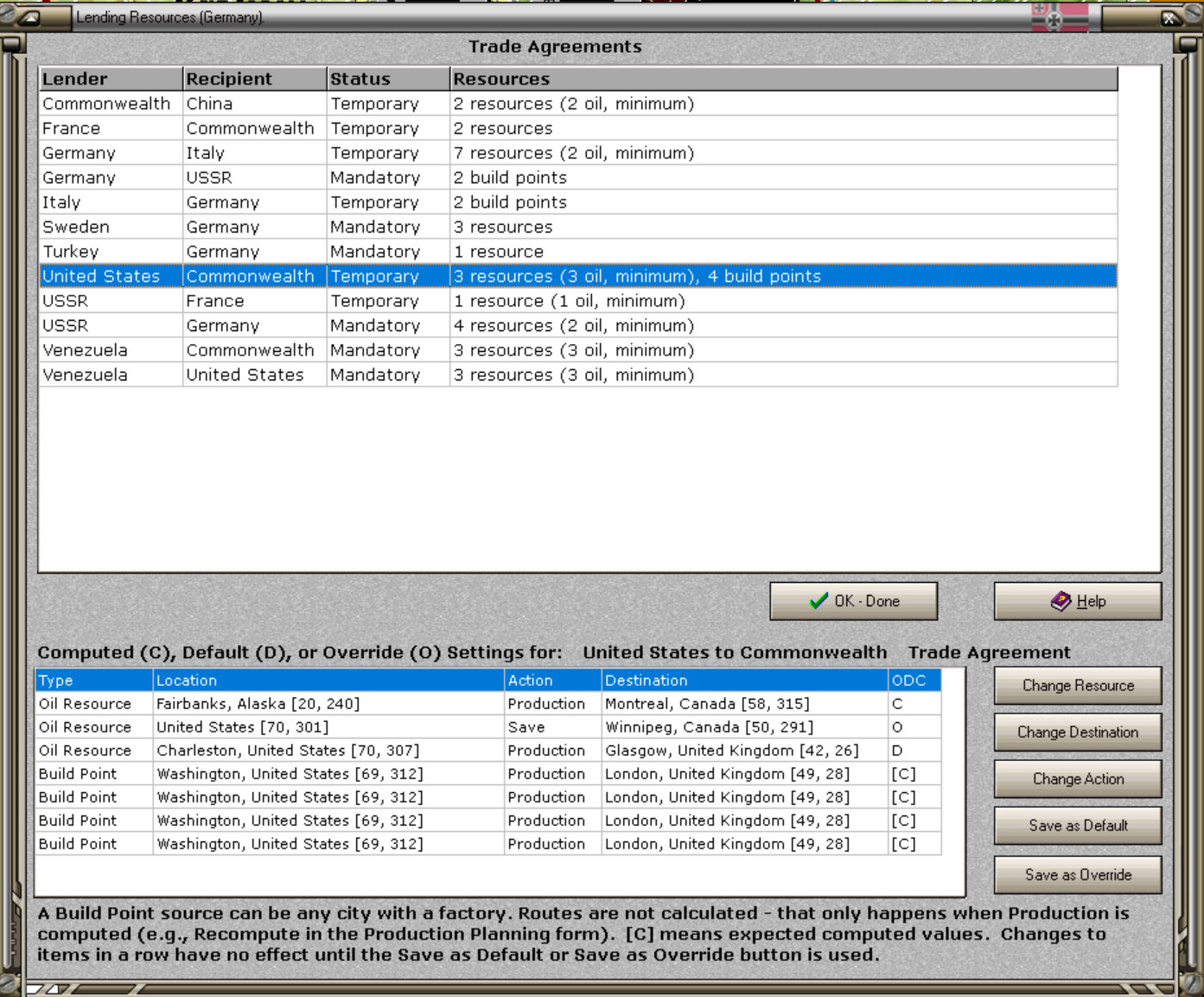
Task: Select France in the Recipient column
Action: 255,301
